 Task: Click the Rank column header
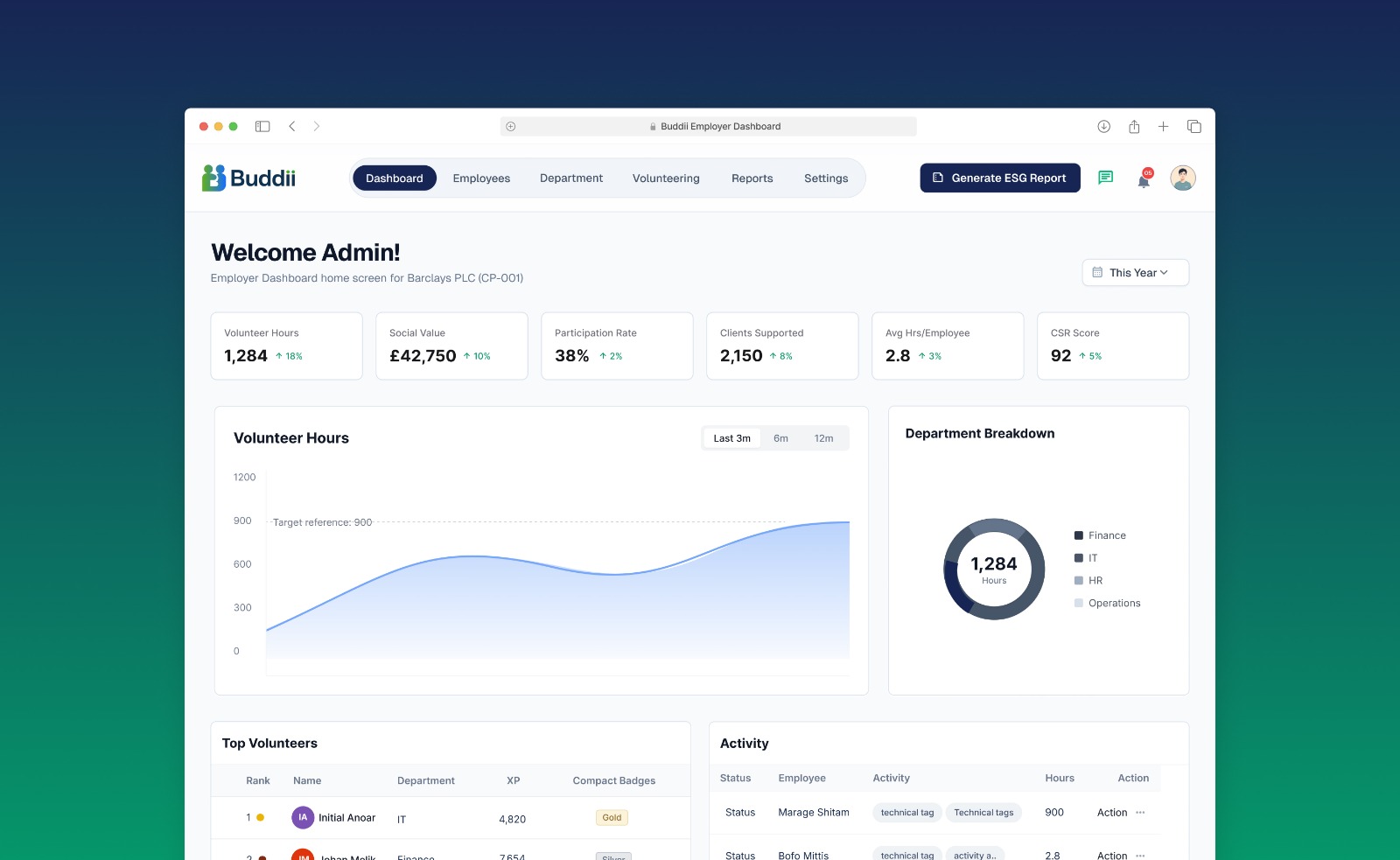pyautogui.click(x=258, y=780)
